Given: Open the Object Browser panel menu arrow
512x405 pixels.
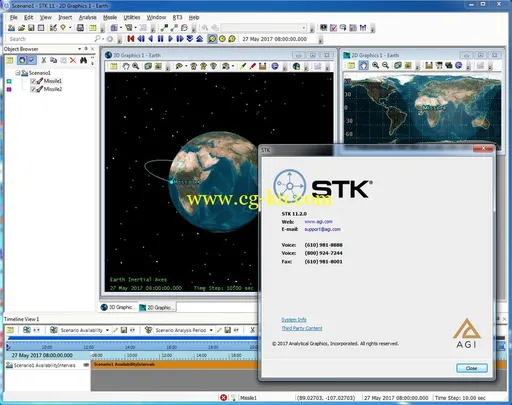Looking at the screenshot, I should click(x=79, y=49).
